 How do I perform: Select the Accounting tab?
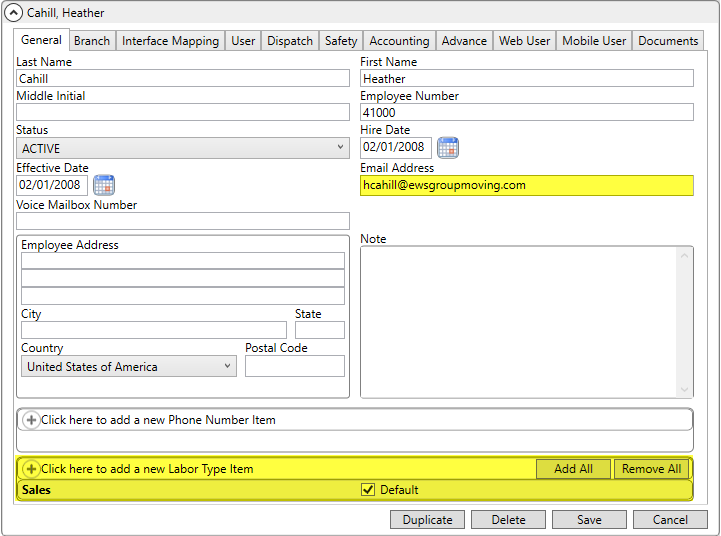(399, 41)
